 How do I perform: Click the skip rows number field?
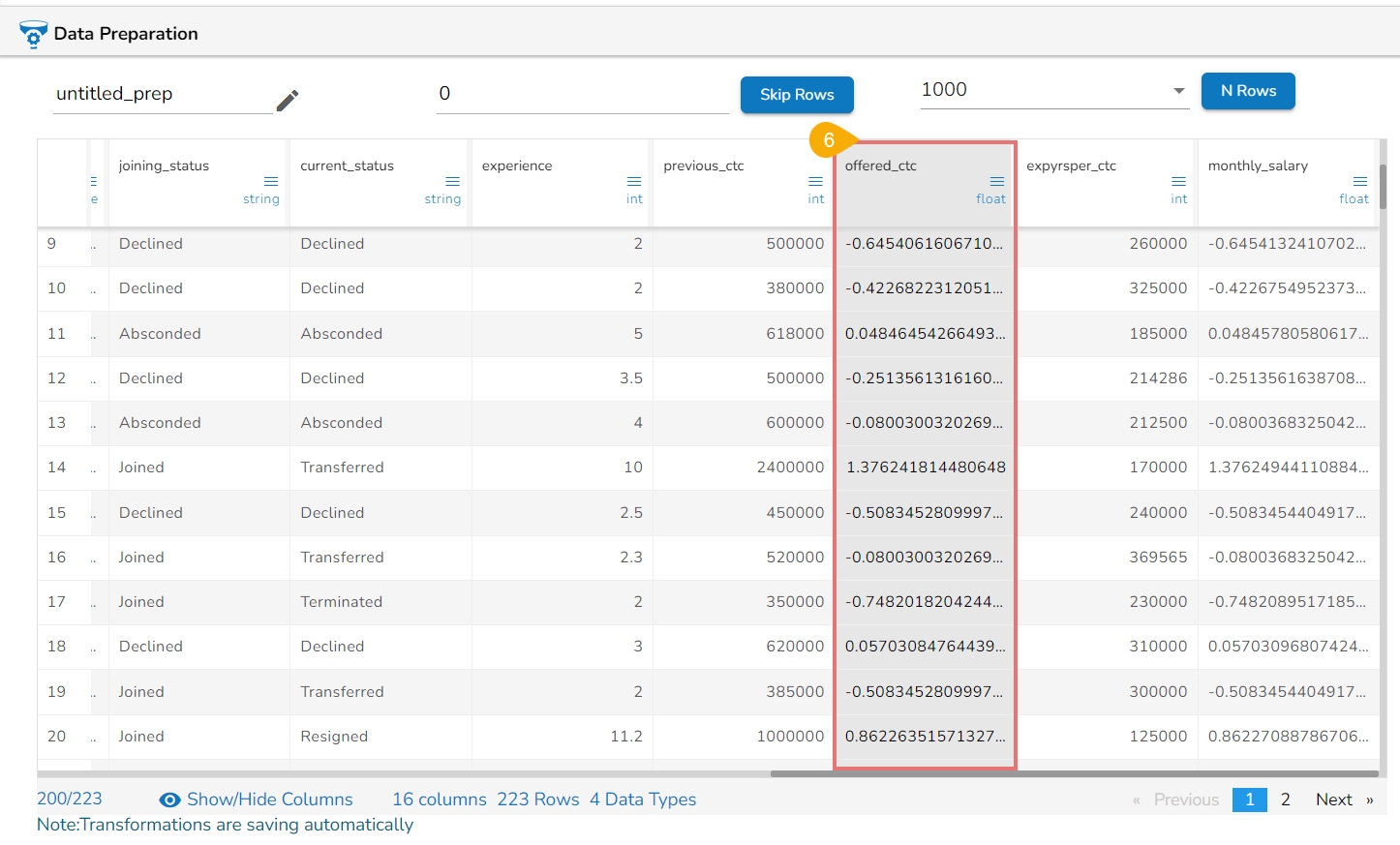(581, 94)
